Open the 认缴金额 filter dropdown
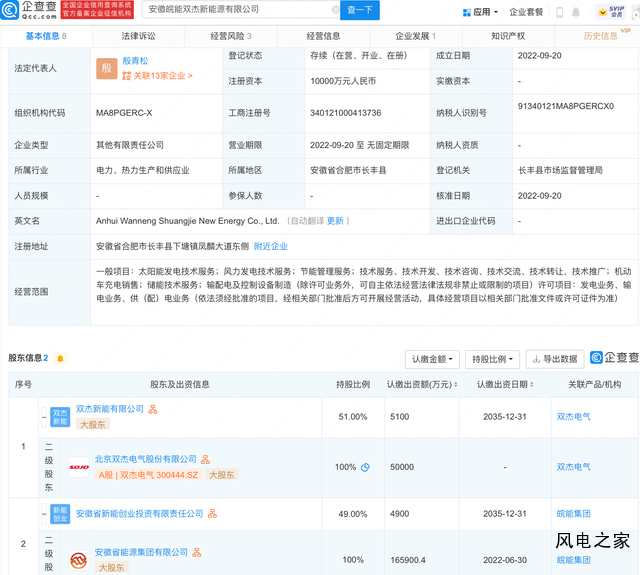This screenshot has width=640, height=575. pos(432,359)
